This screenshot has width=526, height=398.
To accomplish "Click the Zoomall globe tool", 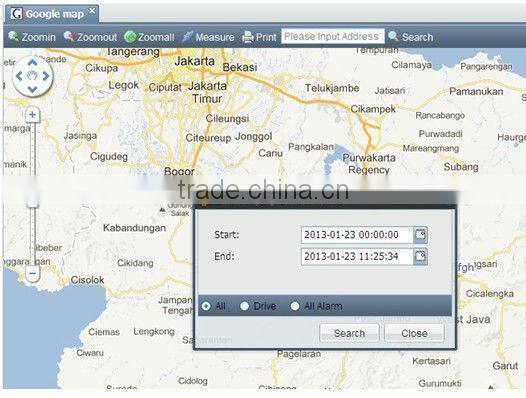I will point(149,37).
